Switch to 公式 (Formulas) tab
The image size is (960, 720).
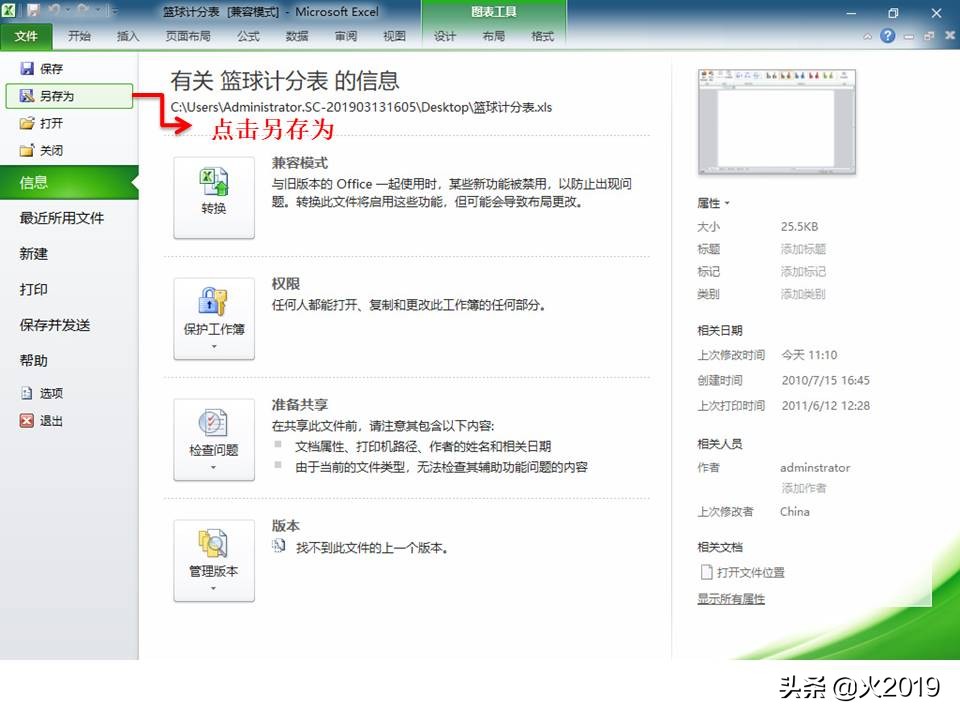click(249, 36)
